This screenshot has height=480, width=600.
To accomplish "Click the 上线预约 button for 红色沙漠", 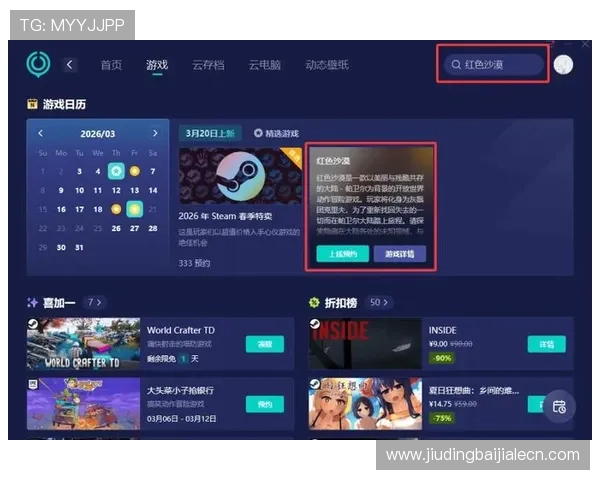I will [x=343, y=254].
